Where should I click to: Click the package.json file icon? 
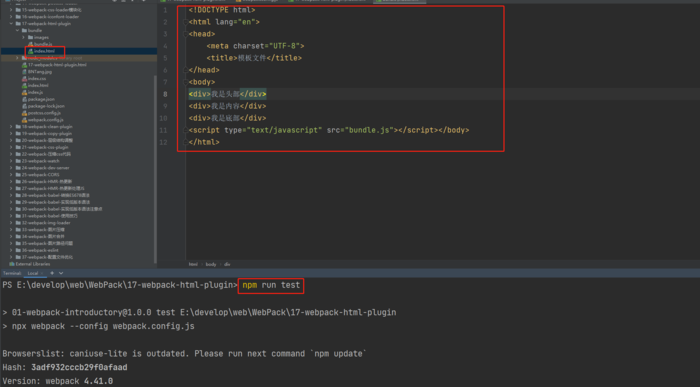point(24,99)
